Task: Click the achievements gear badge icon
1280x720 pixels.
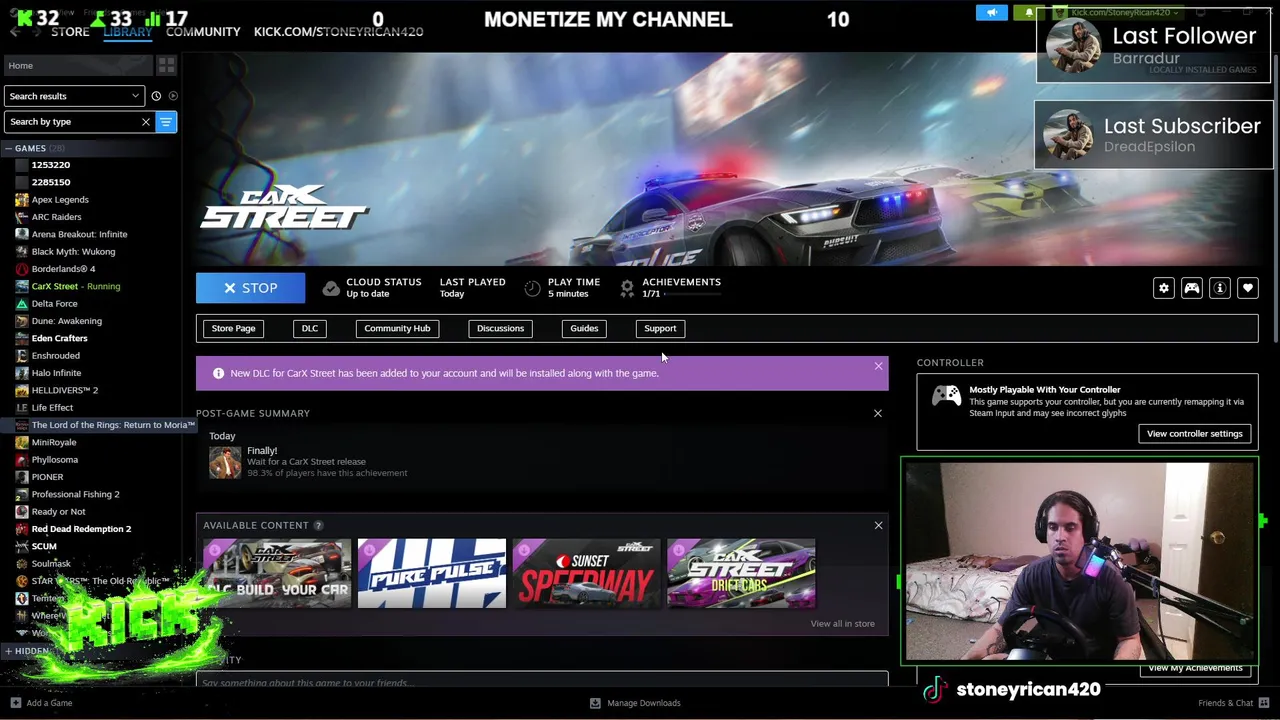Action: point(627,288)
